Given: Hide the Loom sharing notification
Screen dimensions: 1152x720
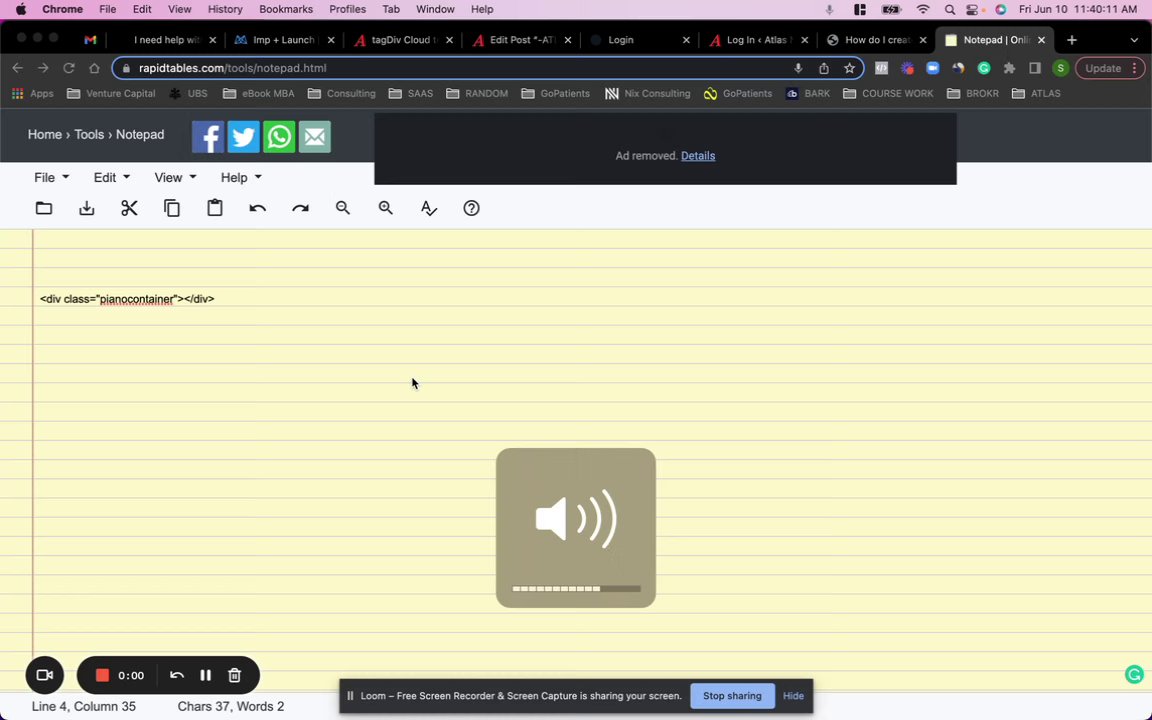Looking at the screenshot, I should pos(793,696).
